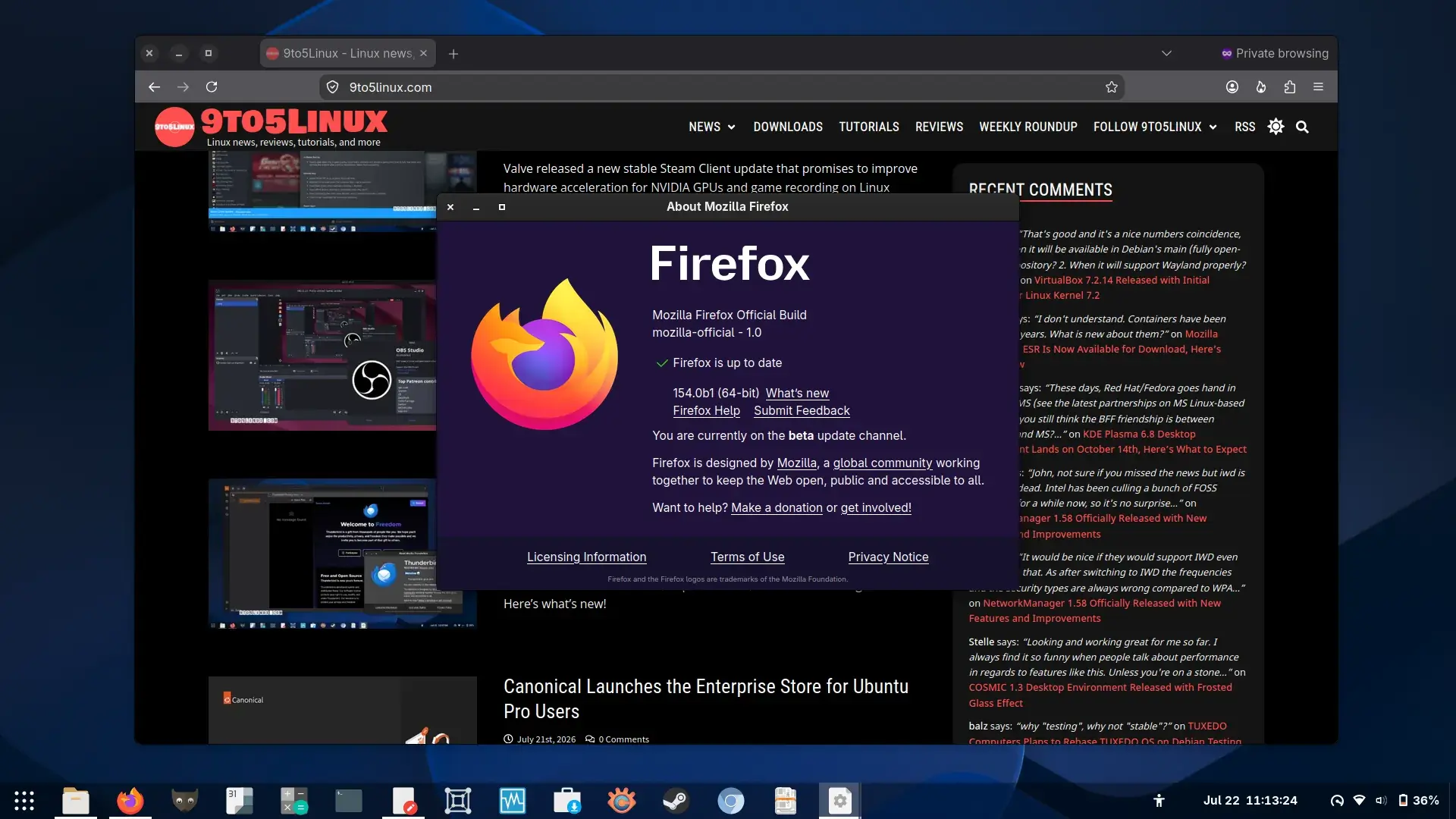The height and width of the screenshot is (819, 1456).
Task: Open the KDE Plasma 6.8 Desktop link
Action: click(1139, 434)
